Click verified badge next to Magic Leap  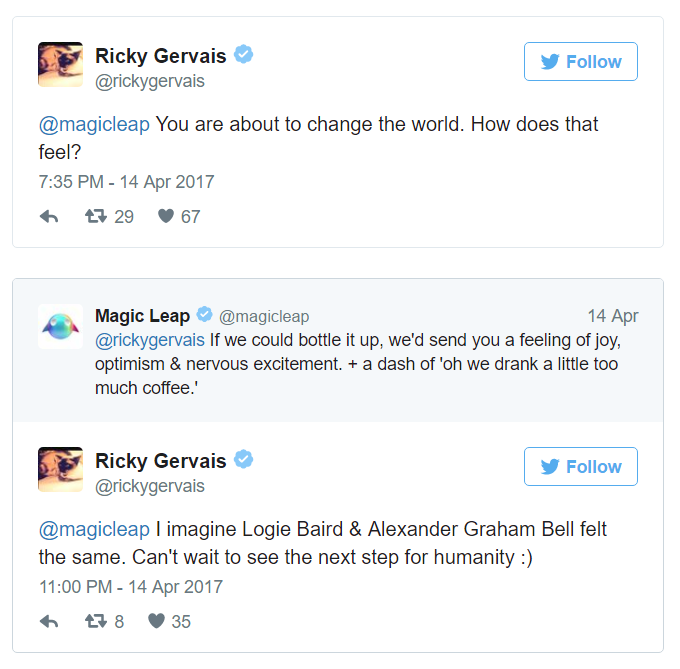[x=204, y=315]
